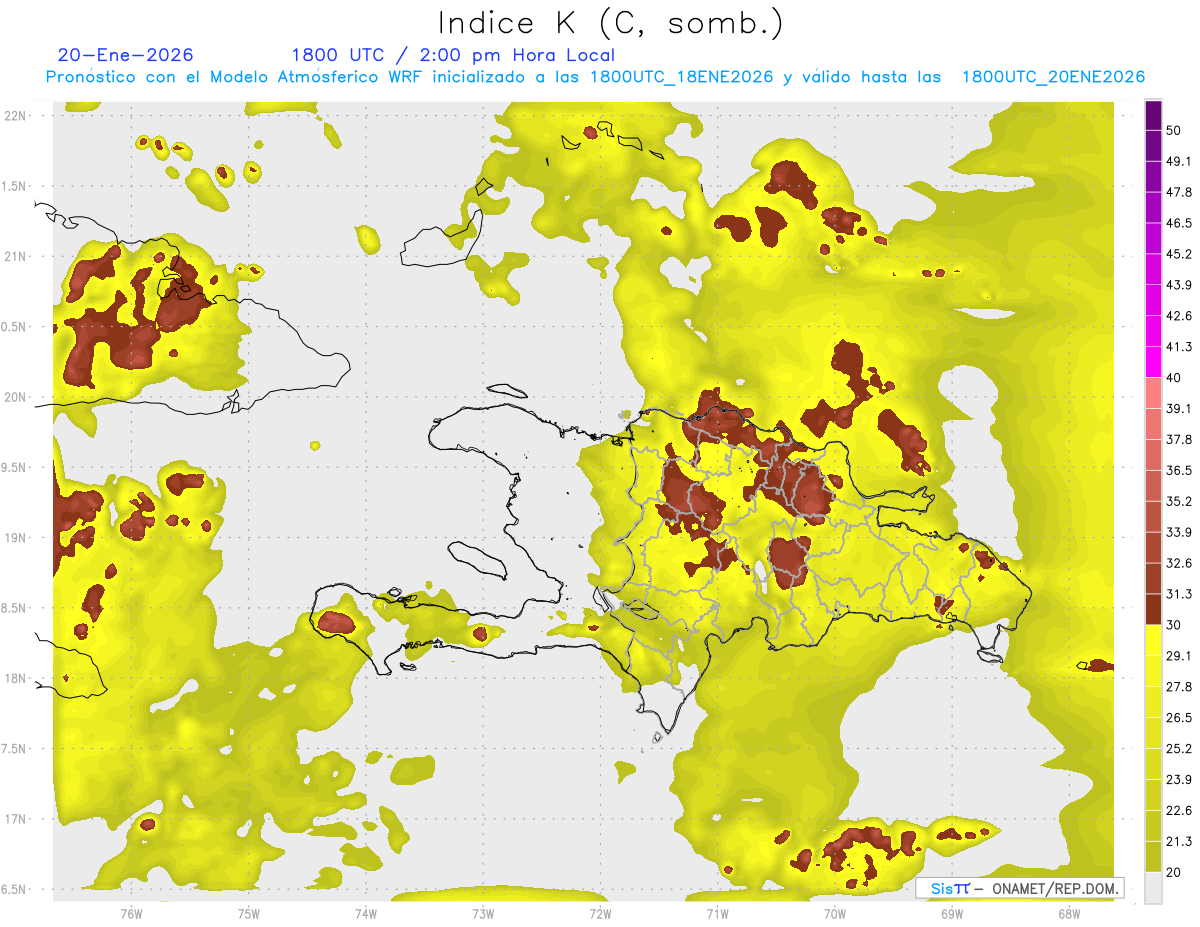Select the "71W" longitude label
This screenshot has height=927, width=1200.
coord(717,913)
